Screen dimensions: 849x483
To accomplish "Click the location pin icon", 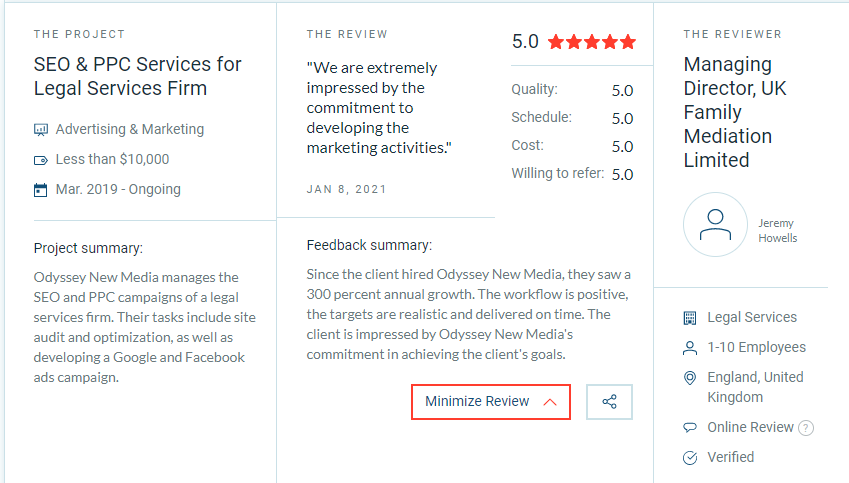I will [689, 378].
